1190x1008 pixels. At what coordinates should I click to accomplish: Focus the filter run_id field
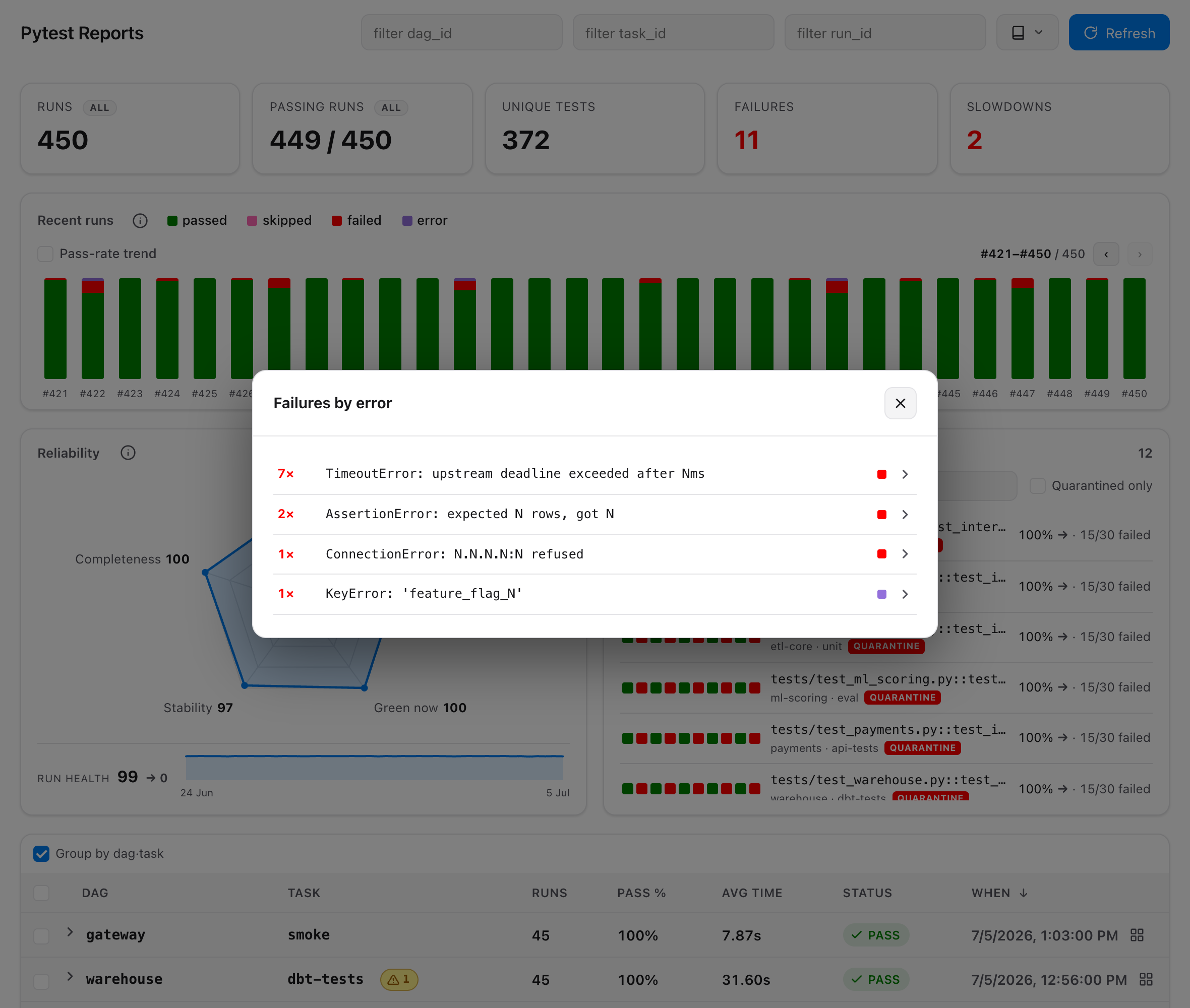tap(885, 33)
